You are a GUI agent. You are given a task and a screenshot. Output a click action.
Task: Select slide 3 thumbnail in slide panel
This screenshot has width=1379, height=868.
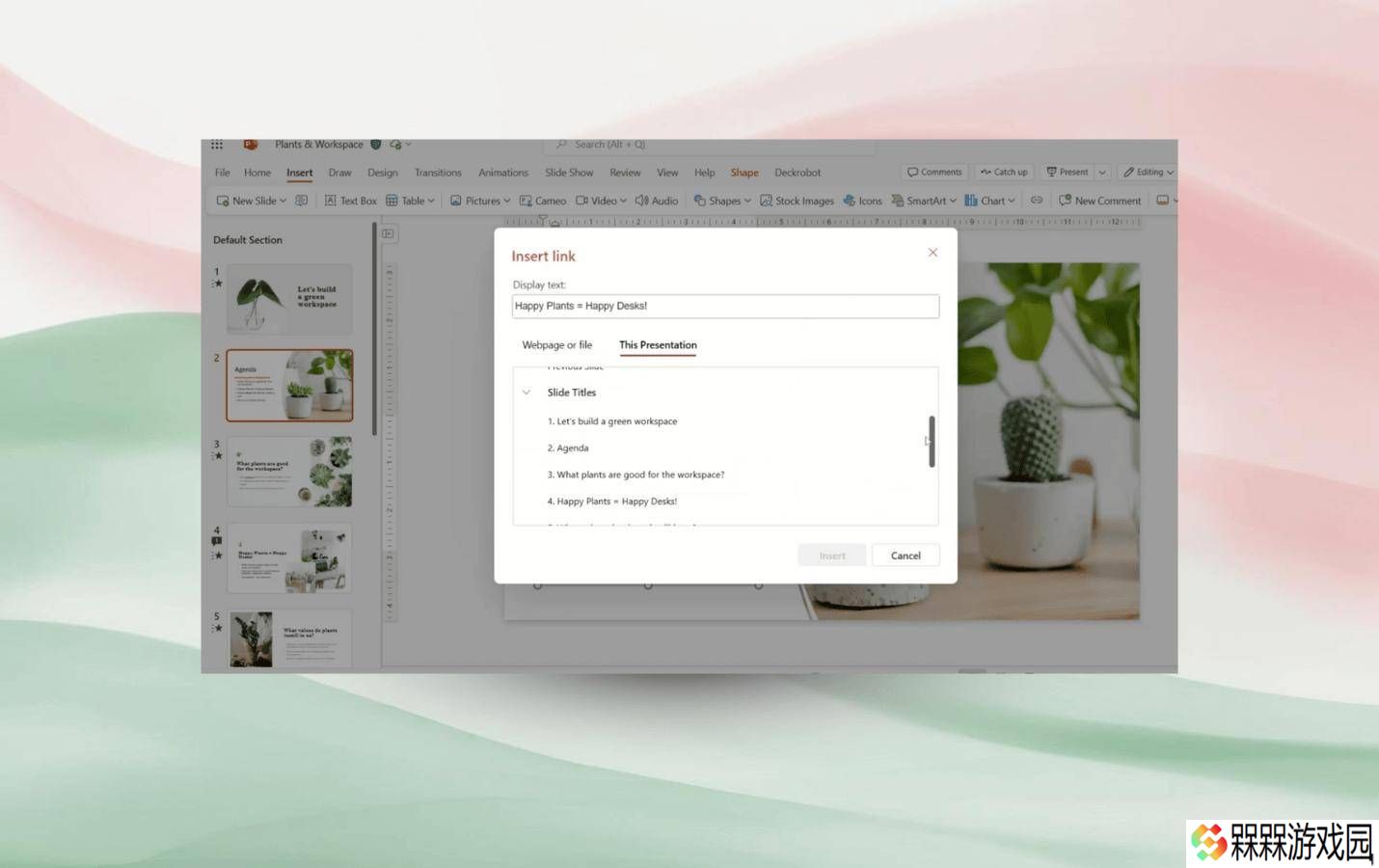289,472
